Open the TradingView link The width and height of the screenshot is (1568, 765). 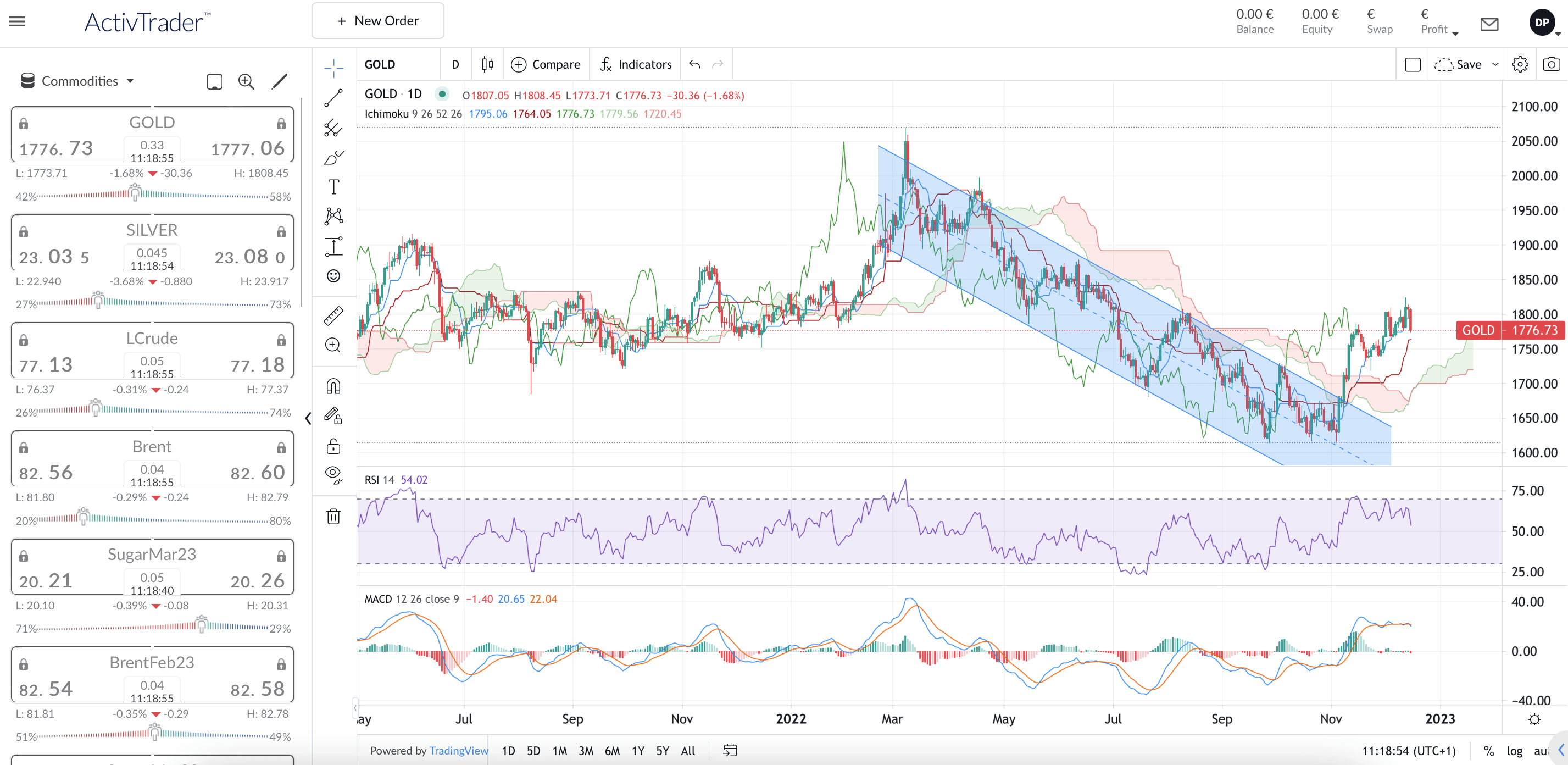(x=458, y=750)
